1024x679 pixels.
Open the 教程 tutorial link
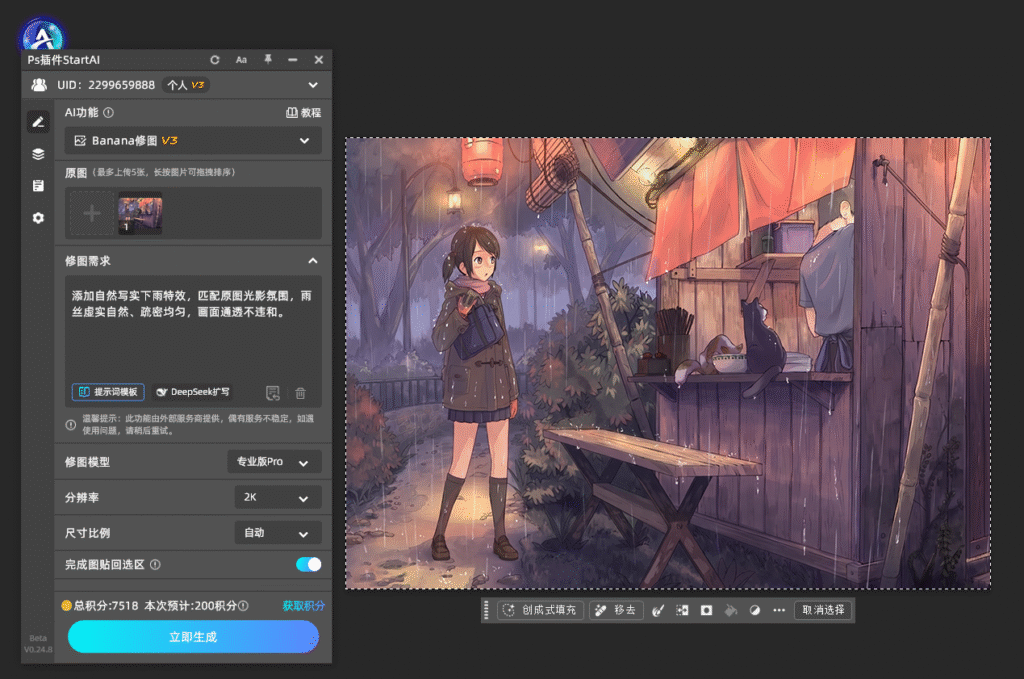pos(304,112)
